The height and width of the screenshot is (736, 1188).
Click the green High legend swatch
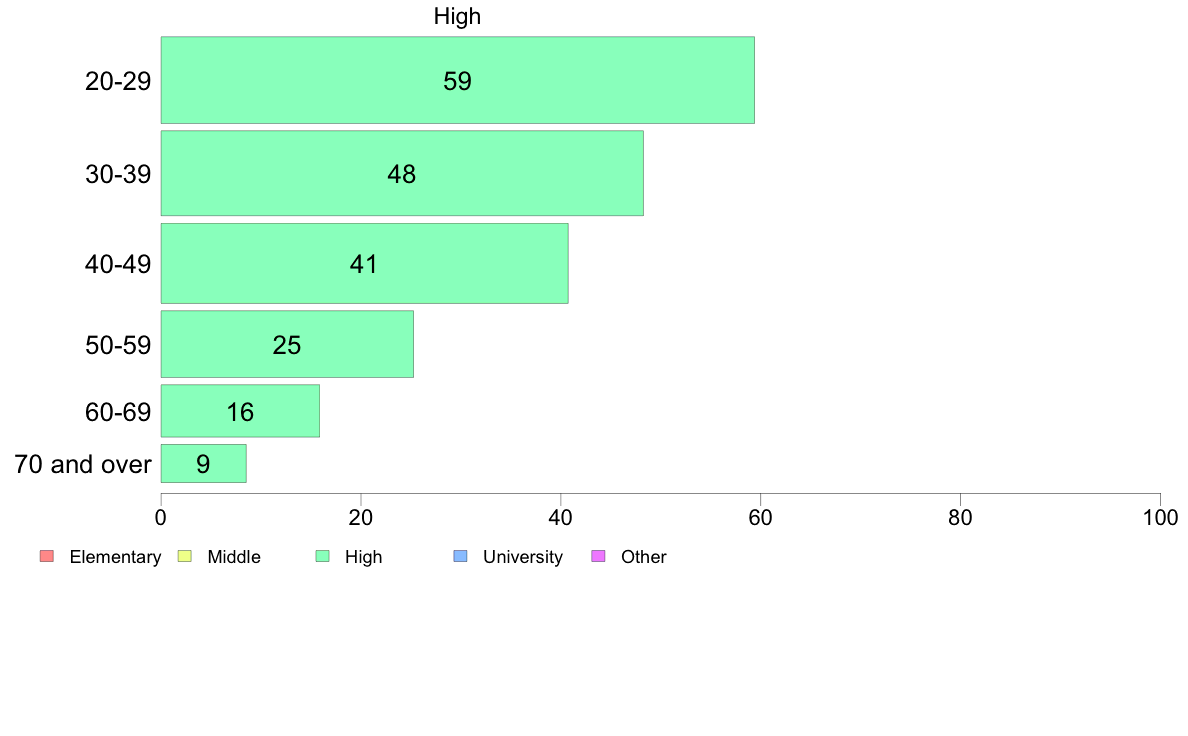(322, 556)
